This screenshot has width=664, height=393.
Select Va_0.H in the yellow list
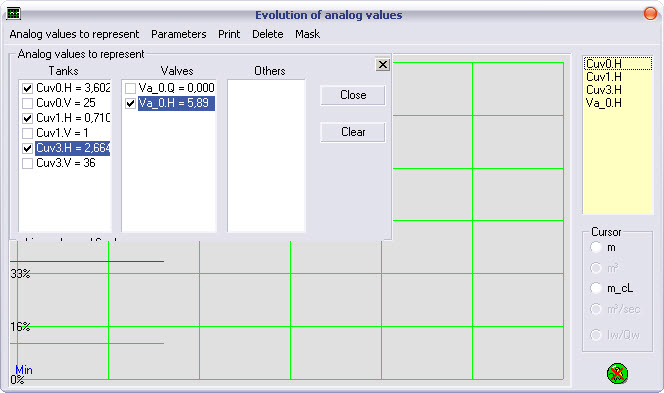(x=604, y=102)
